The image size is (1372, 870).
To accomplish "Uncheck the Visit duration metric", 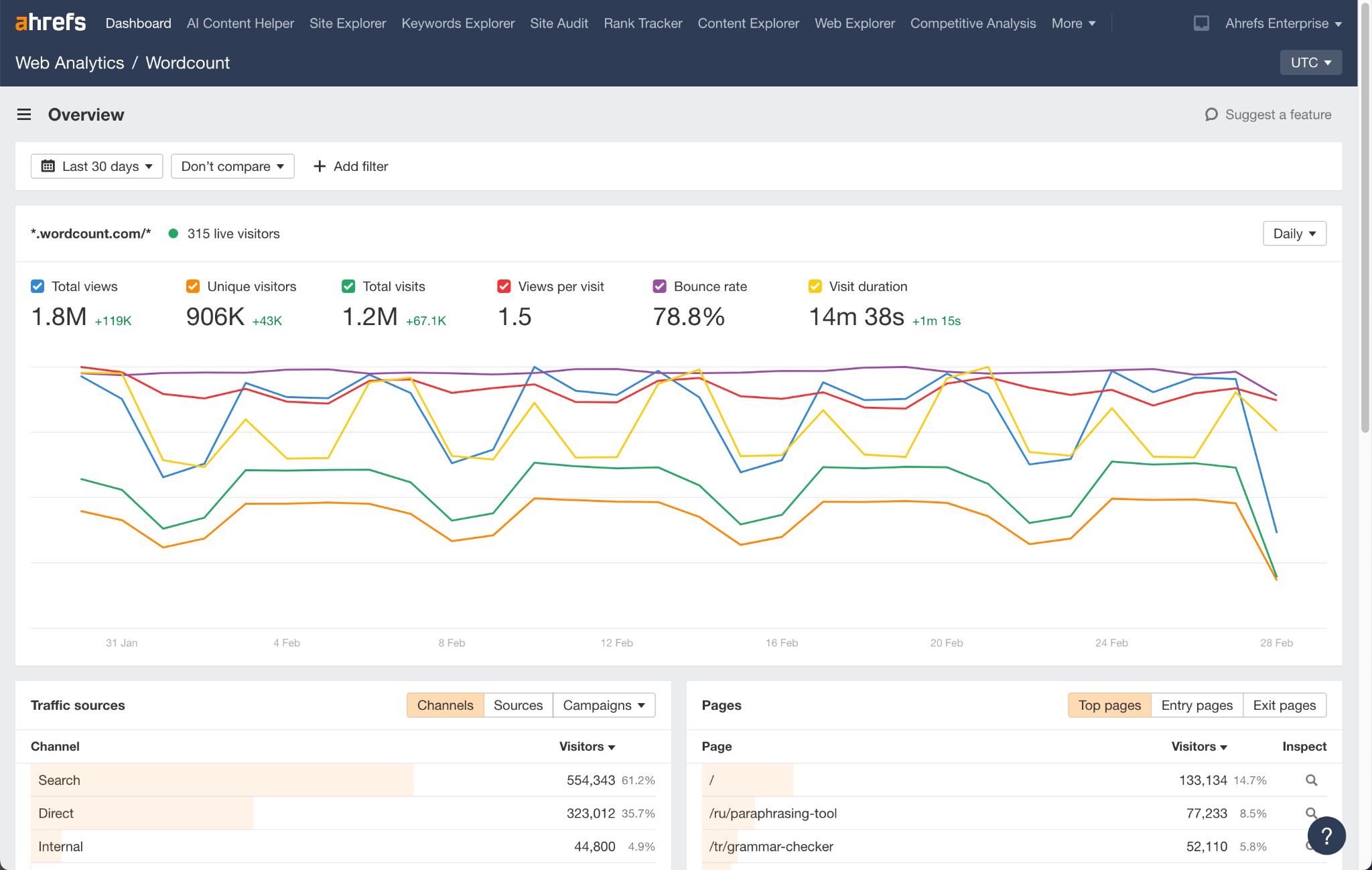I will [x=815, y=286].
